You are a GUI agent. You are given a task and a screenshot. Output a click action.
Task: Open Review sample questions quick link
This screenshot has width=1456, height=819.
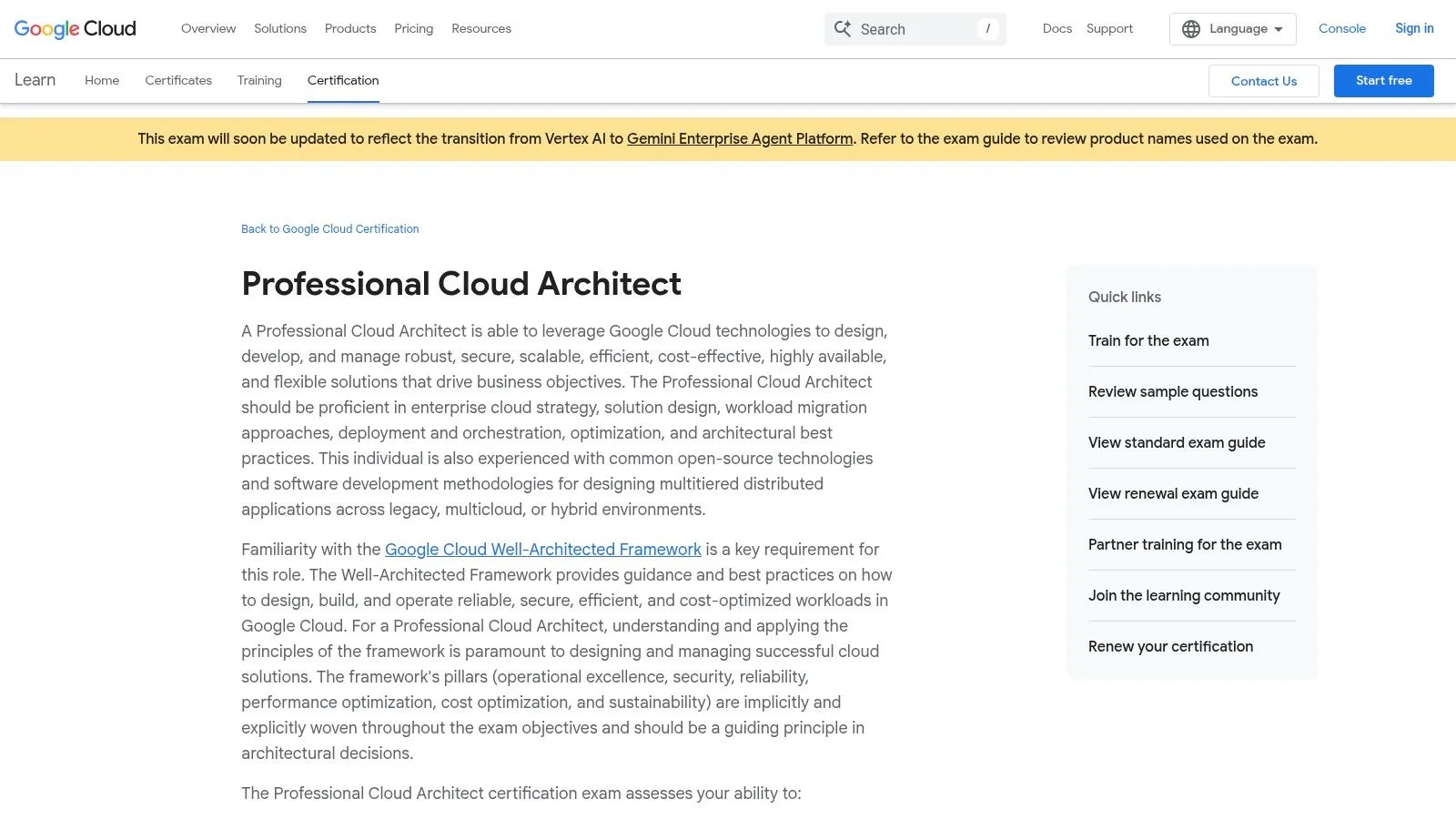coord(1173,392)
